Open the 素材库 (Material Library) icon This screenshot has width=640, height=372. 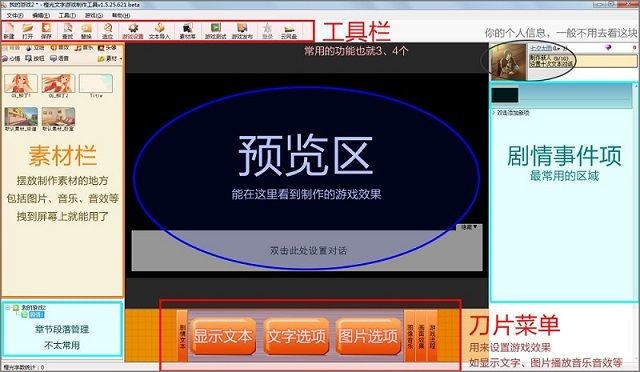tap(187, 31)
